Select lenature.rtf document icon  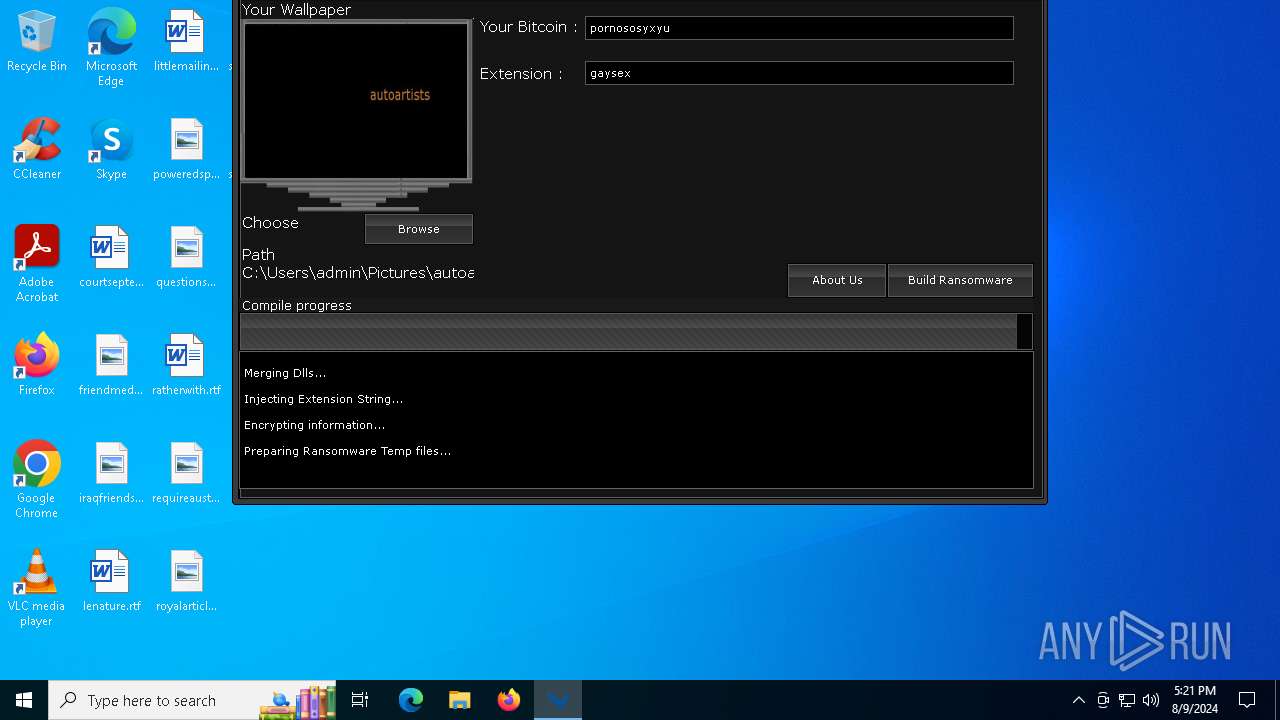tap(111, 582)
